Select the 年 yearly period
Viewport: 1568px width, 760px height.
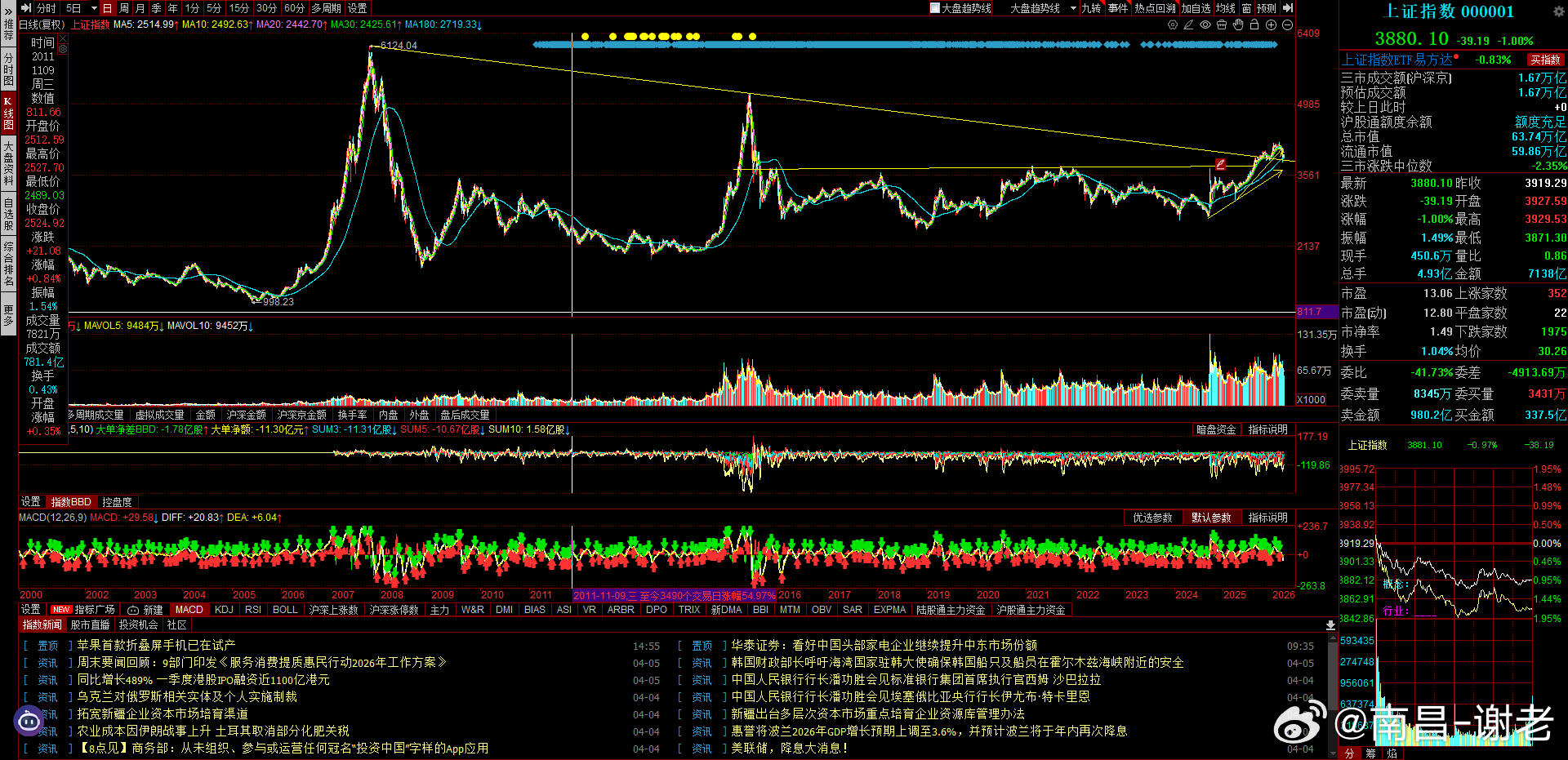[x=172, y=8]
